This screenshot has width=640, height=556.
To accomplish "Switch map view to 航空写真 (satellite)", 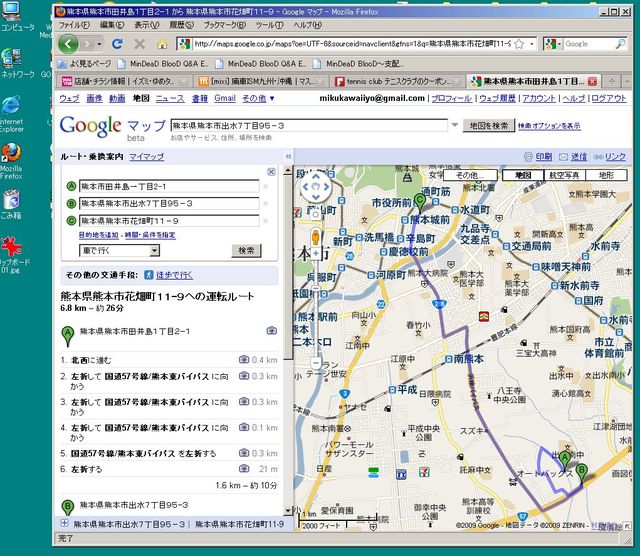I will (564, 174).
